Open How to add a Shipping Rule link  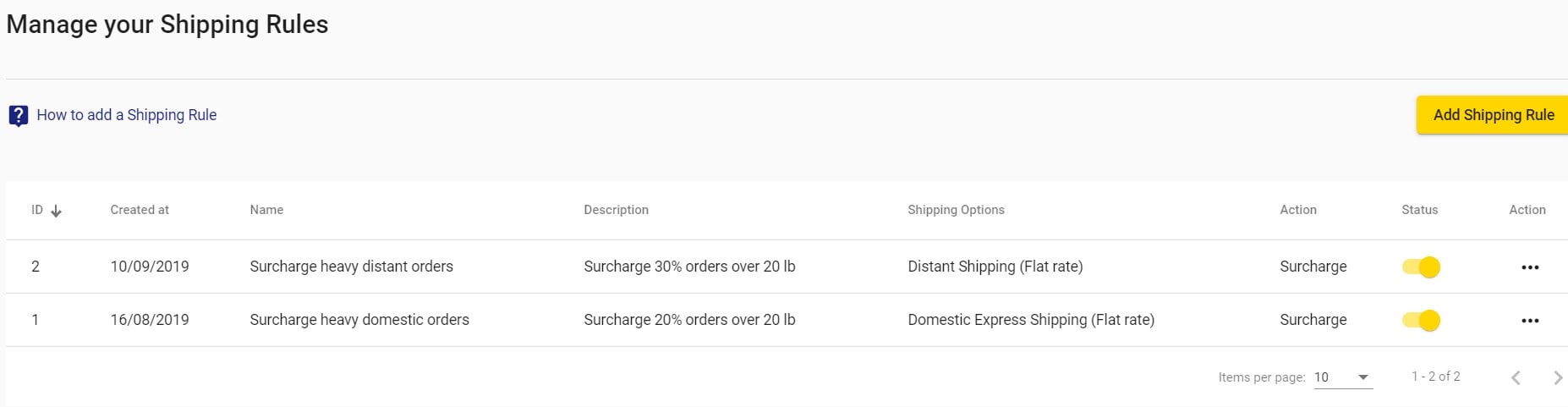[x=127, y=115]
